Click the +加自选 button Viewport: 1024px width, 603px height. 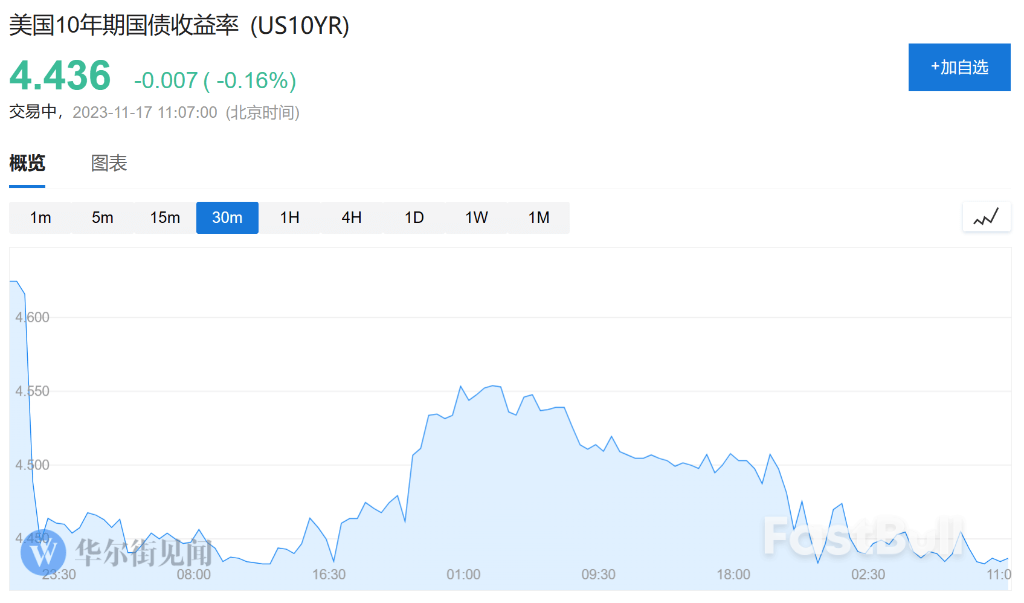959,67
